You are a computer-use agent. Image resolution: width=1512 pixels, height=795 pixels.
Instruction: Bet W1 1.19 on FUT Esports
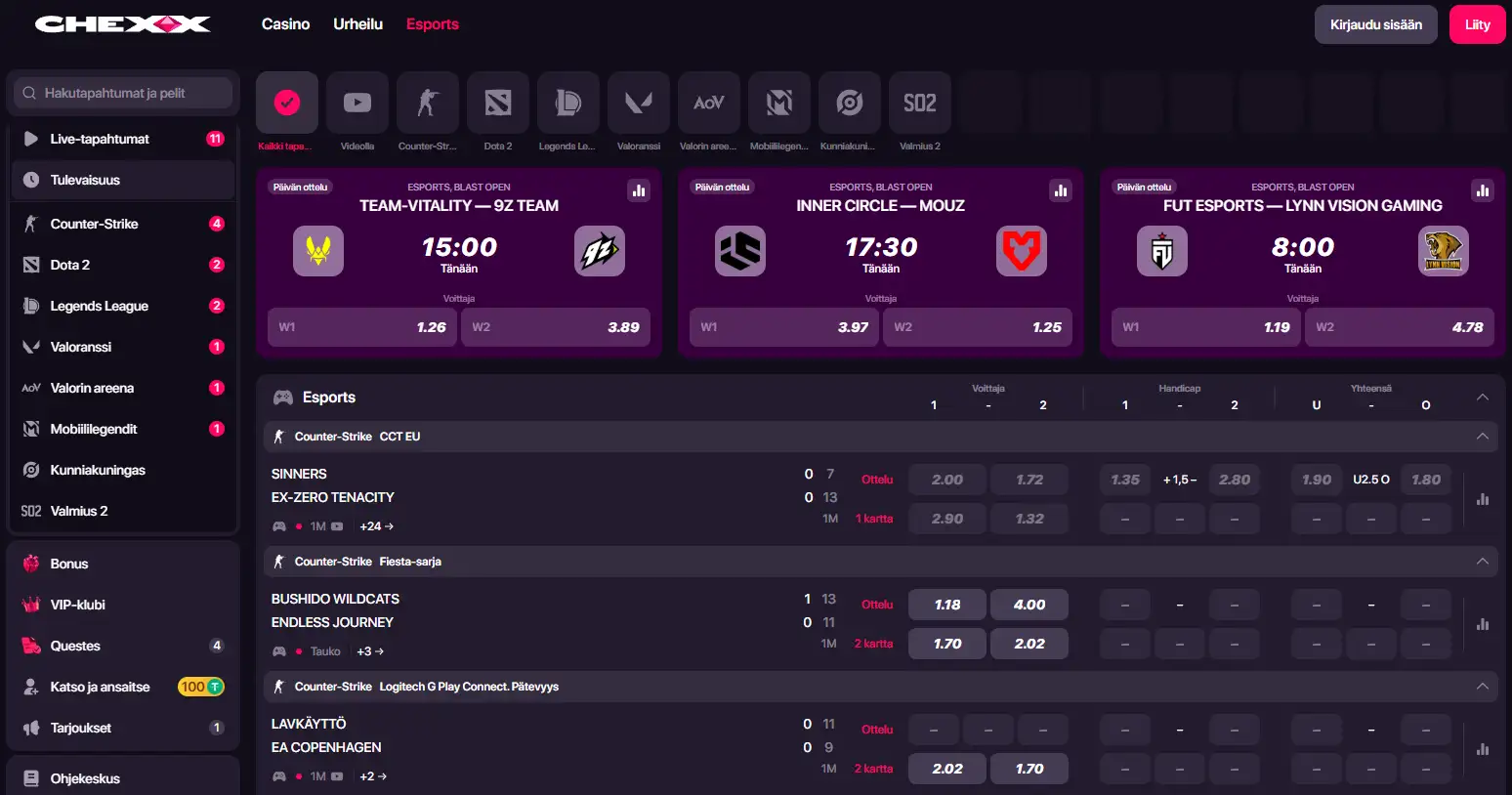[x=1206, y=327]
